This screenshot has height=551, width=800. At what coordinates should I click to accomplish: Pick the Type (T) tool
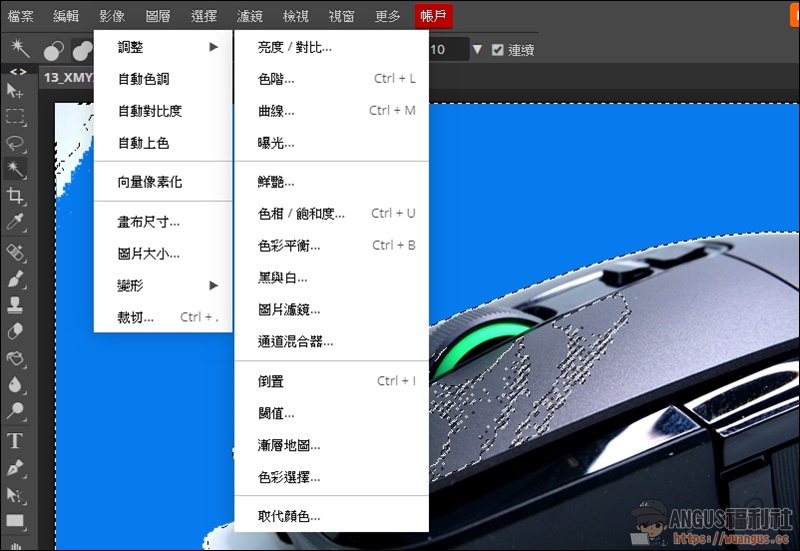coord(15,441)
